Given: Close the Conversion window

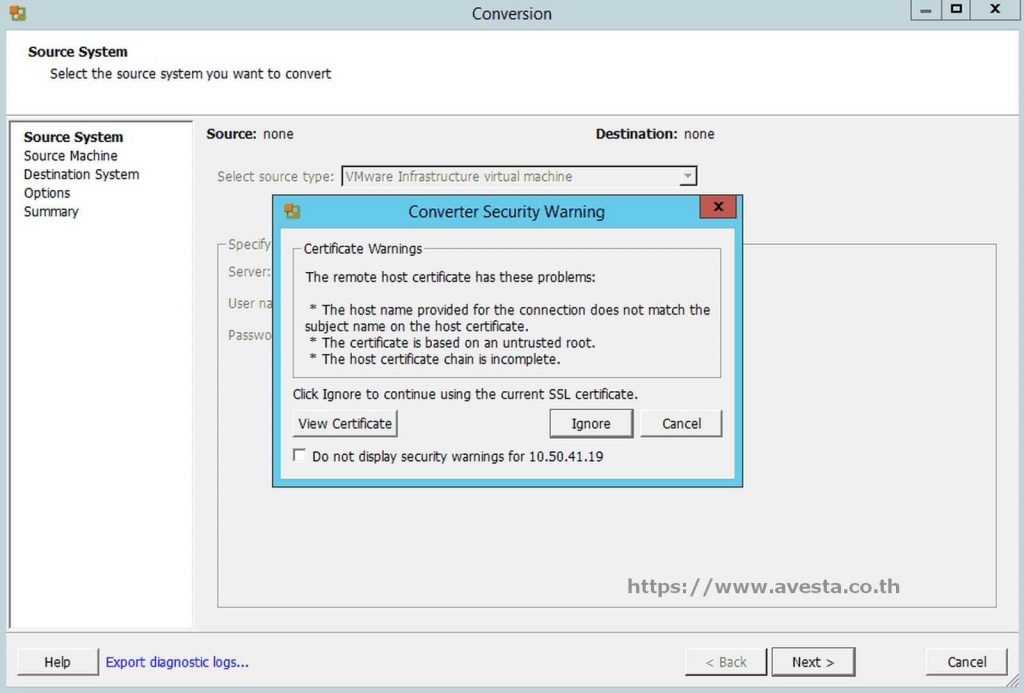Looking at the screenshot, I should [x=995, y=10].
